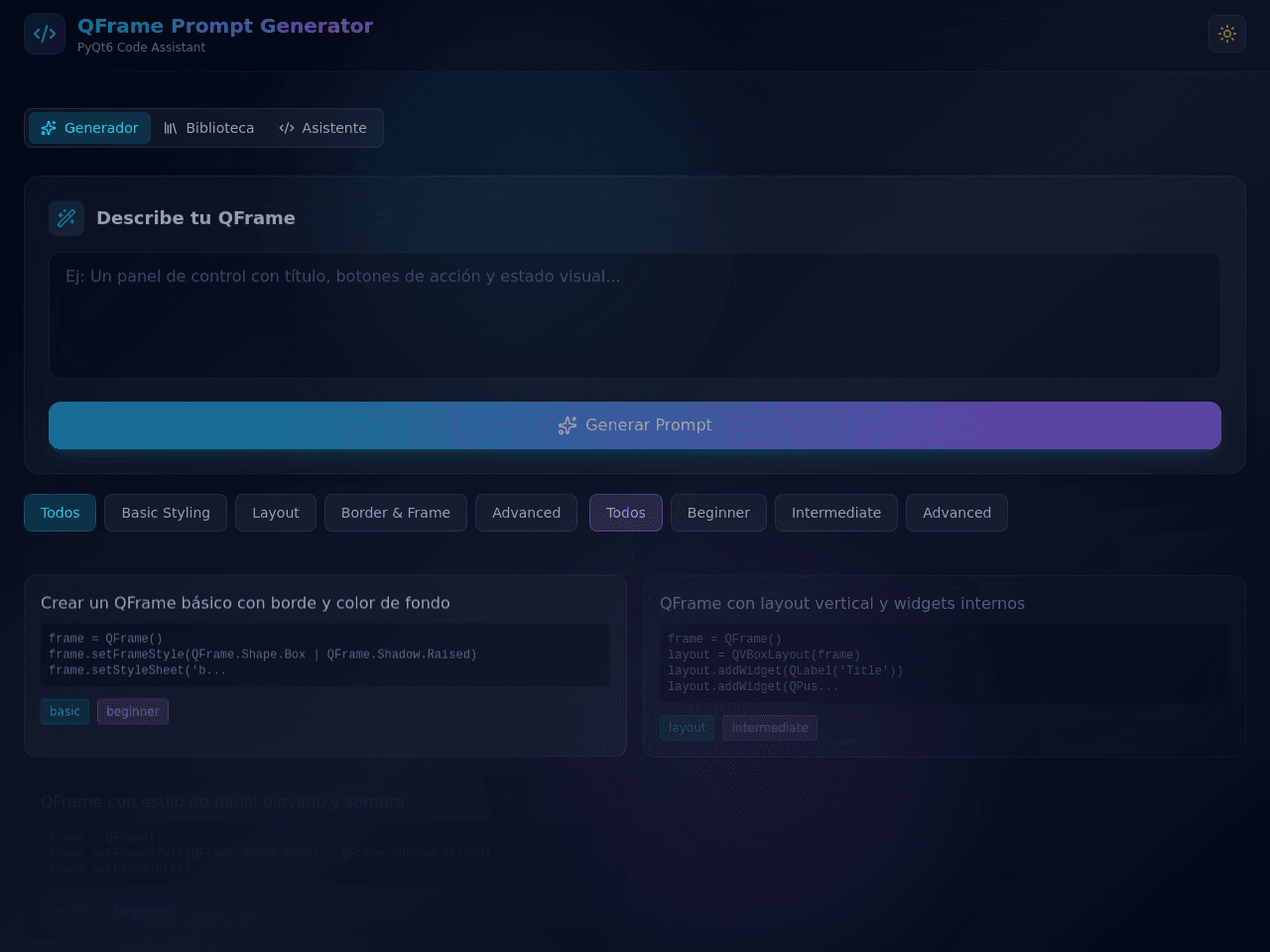
Task: Filter prompts by Beginner difficulty
Action: [718, 513]
